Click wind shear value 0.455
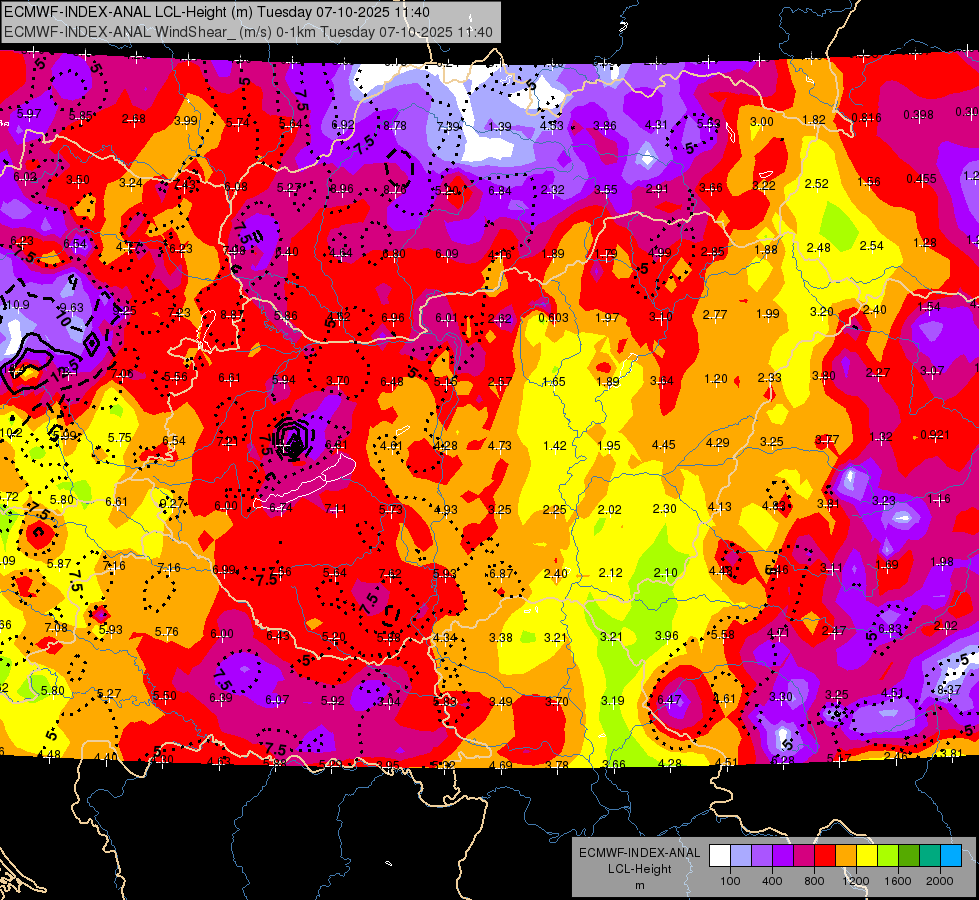Screen dimensions: 979x900 click(x=922, y=179)
